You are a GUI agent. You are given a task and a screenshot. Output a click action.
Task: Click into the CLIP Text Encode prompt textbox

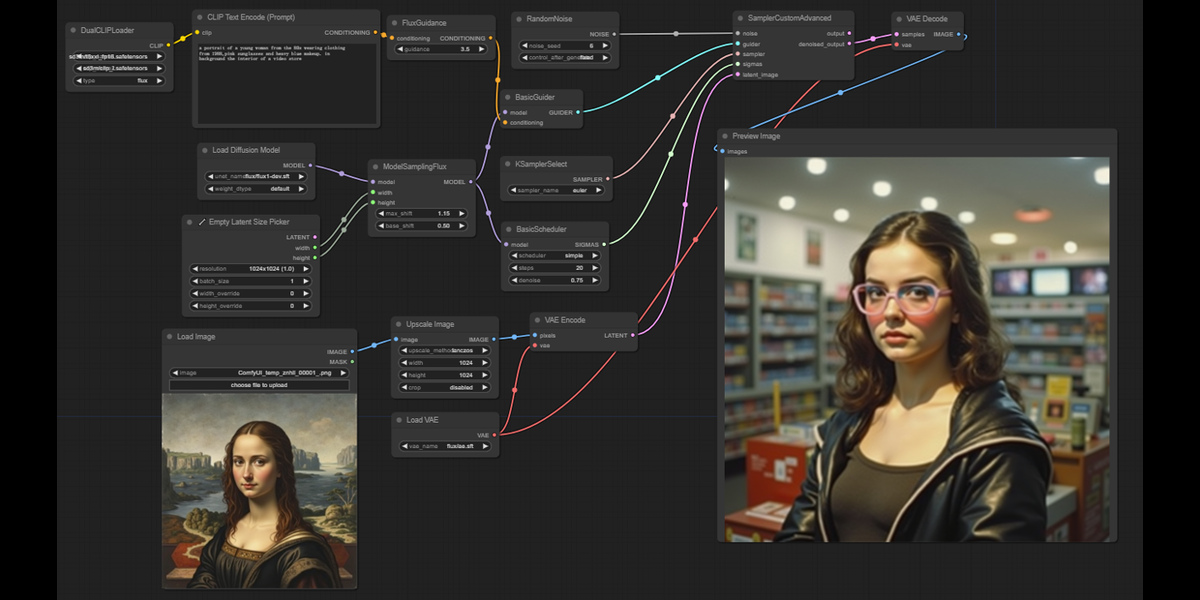287,84
